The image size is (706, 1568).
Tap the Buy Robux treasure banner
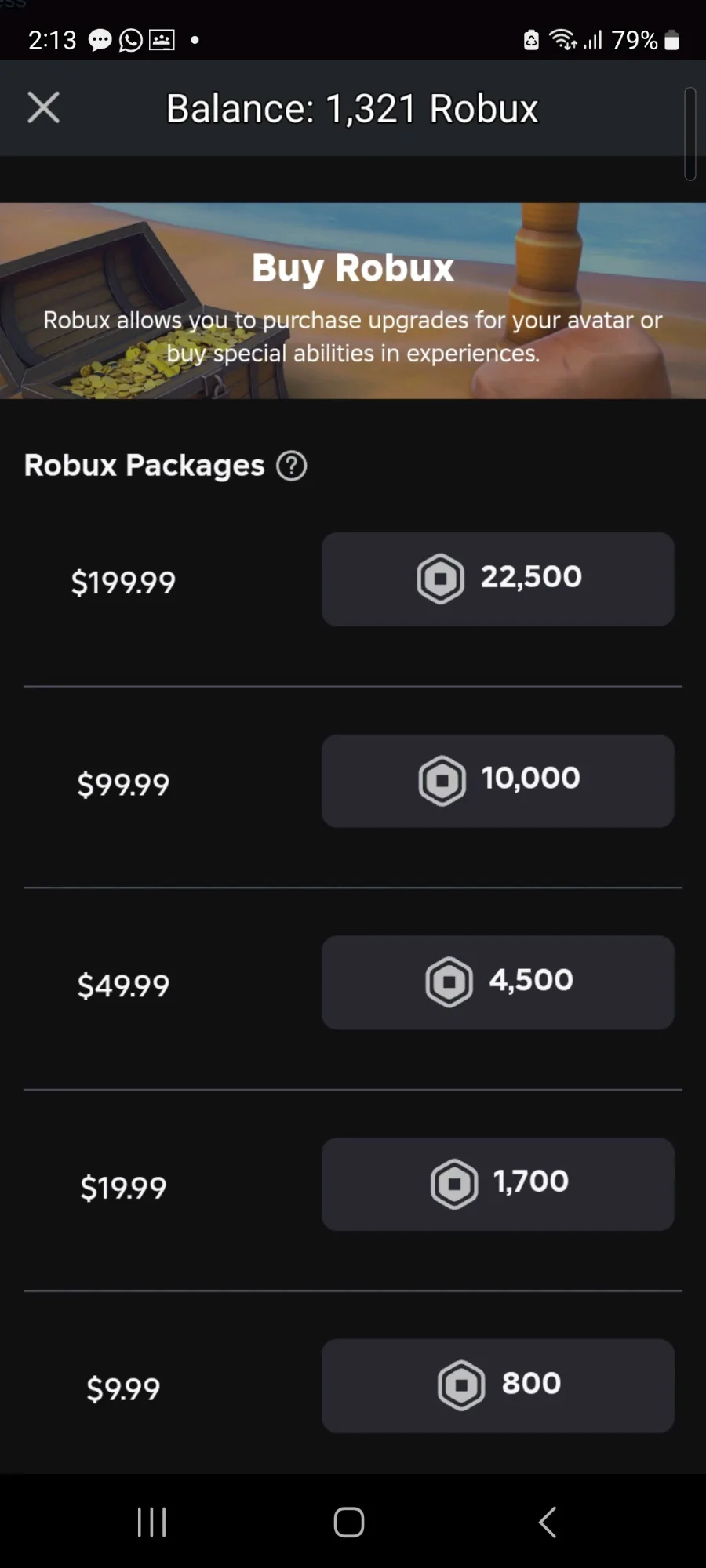point(353,301)
